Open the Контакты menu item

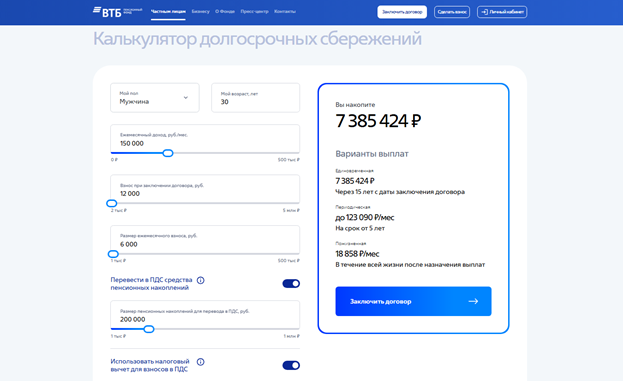pyautogui.click(x=285, y=12)
